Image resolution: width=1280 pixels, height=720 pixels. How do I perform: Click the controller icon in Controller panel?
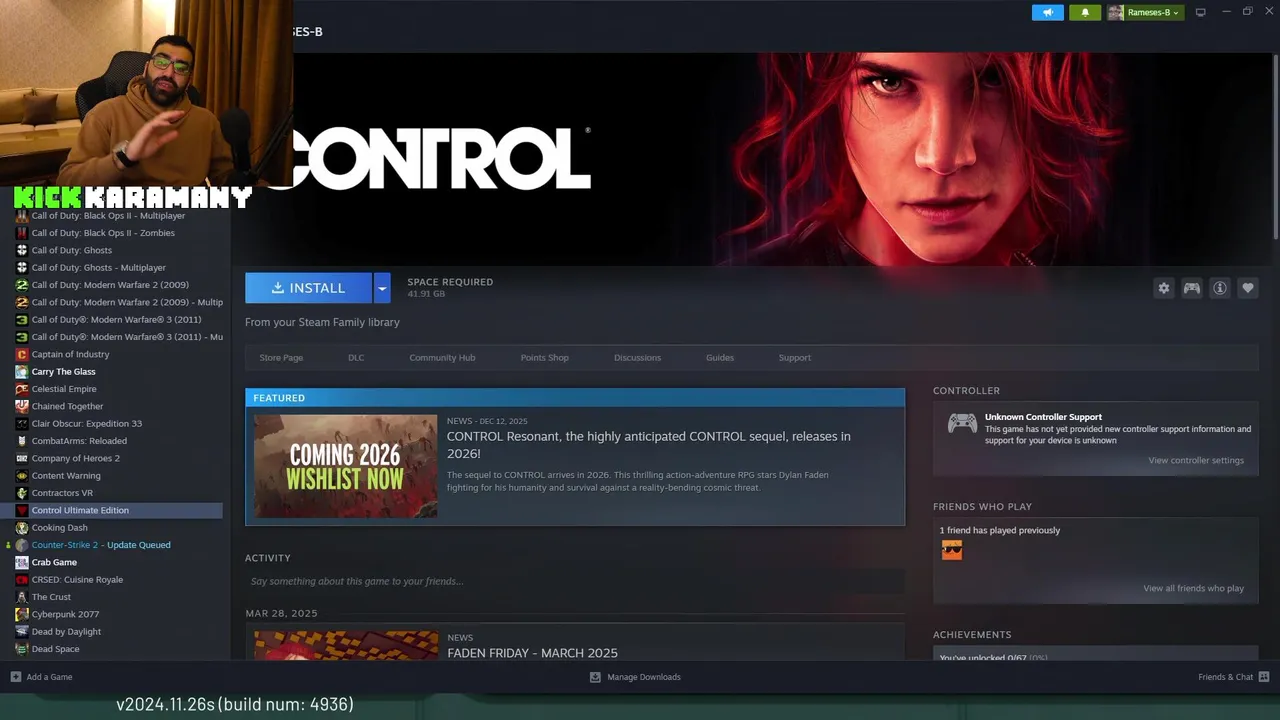(x=962, y=423)
